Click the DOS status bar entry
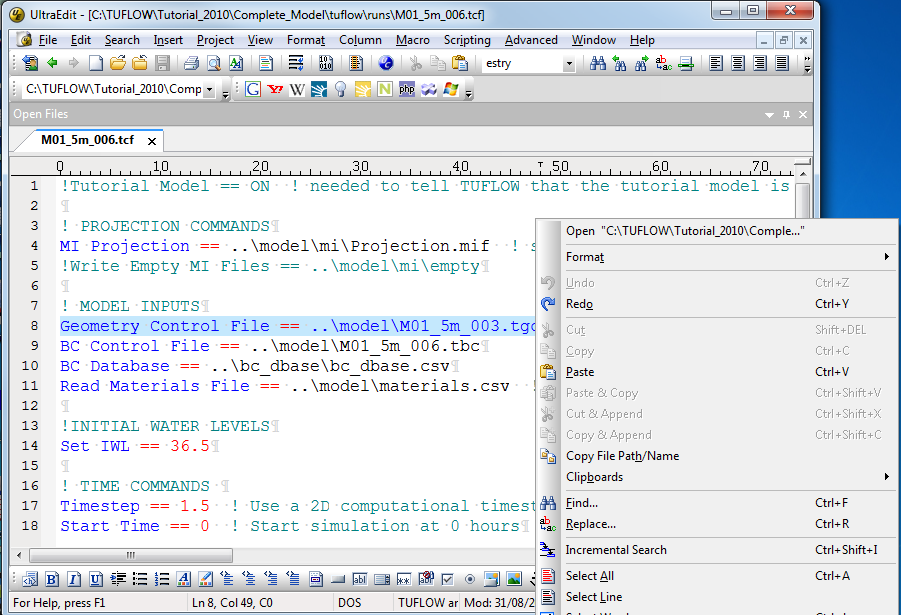901x615 pixels. coord(349,602)
